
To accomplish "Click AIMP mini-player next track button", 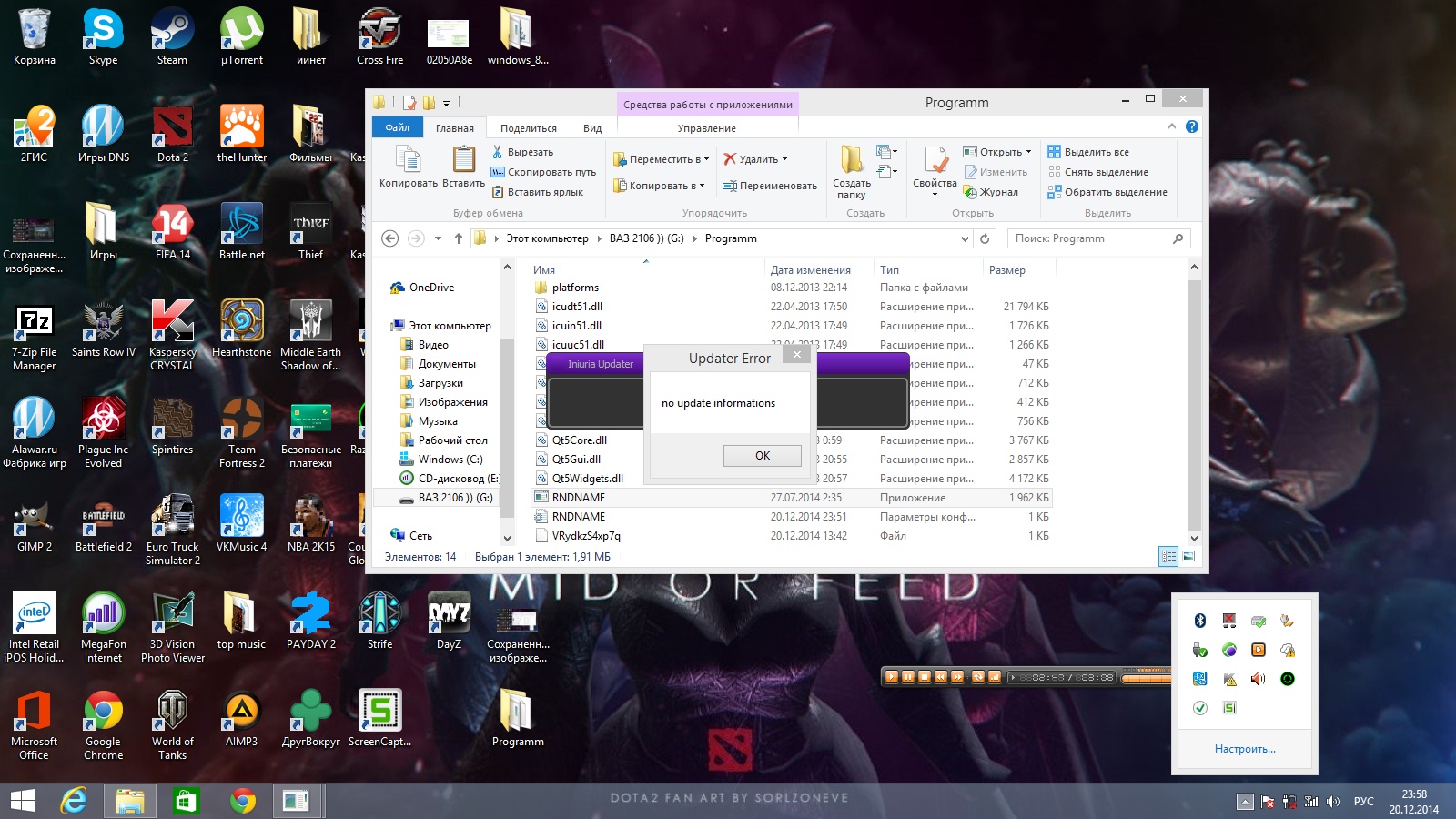I will pyautogui.click(x=957, y=677).
